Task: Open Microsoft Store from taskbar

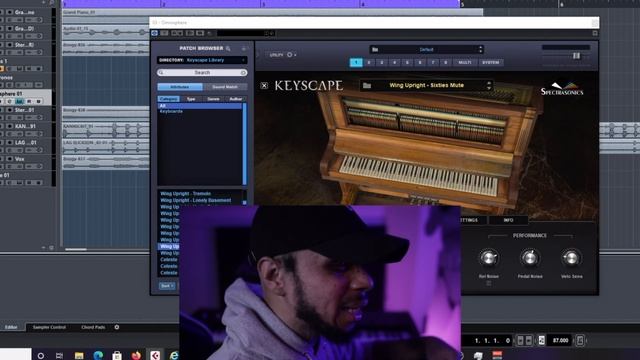Action: coord(117,356)
